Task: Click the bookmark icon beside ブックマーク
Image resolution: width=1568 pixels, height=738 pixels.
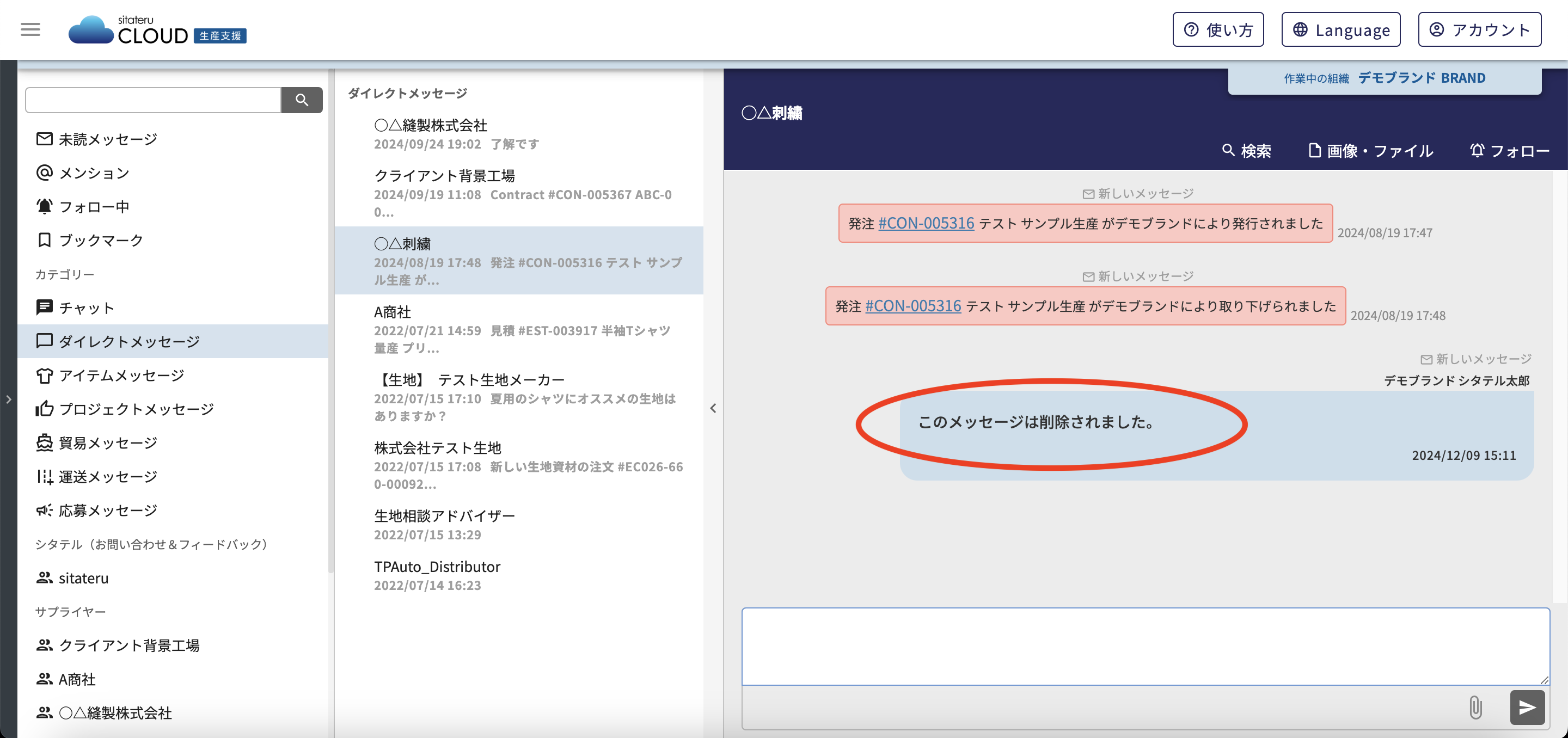Action: point(45,239)
